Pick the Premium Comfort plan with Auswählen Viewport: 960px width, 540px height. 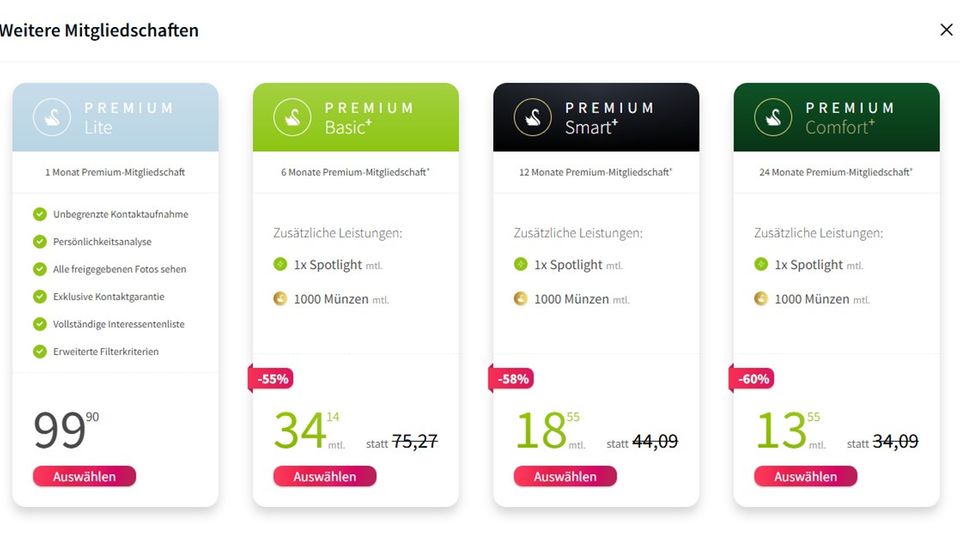click(805, 477)
